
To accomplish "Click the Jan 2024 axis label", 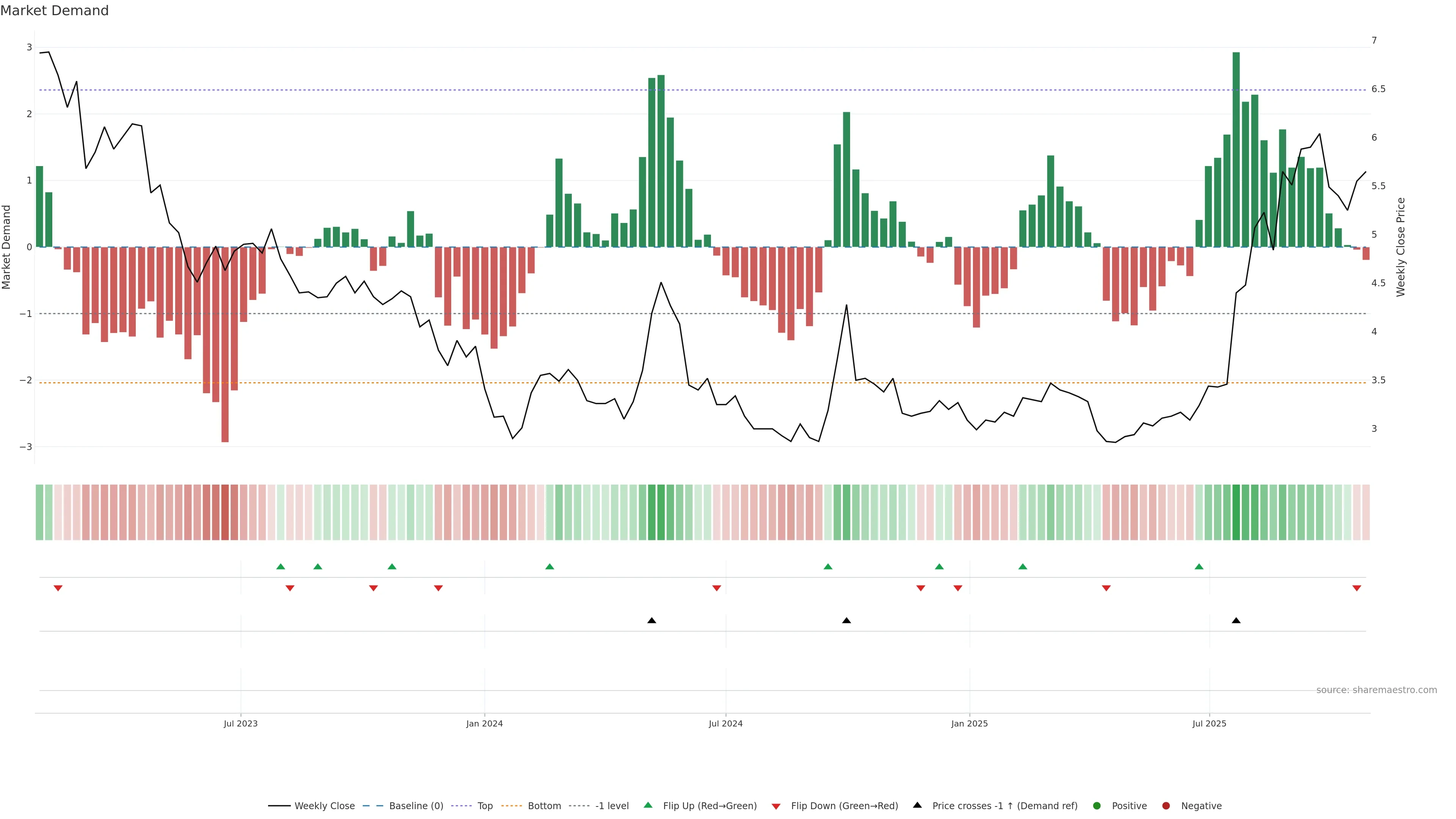I will [485, 723].
